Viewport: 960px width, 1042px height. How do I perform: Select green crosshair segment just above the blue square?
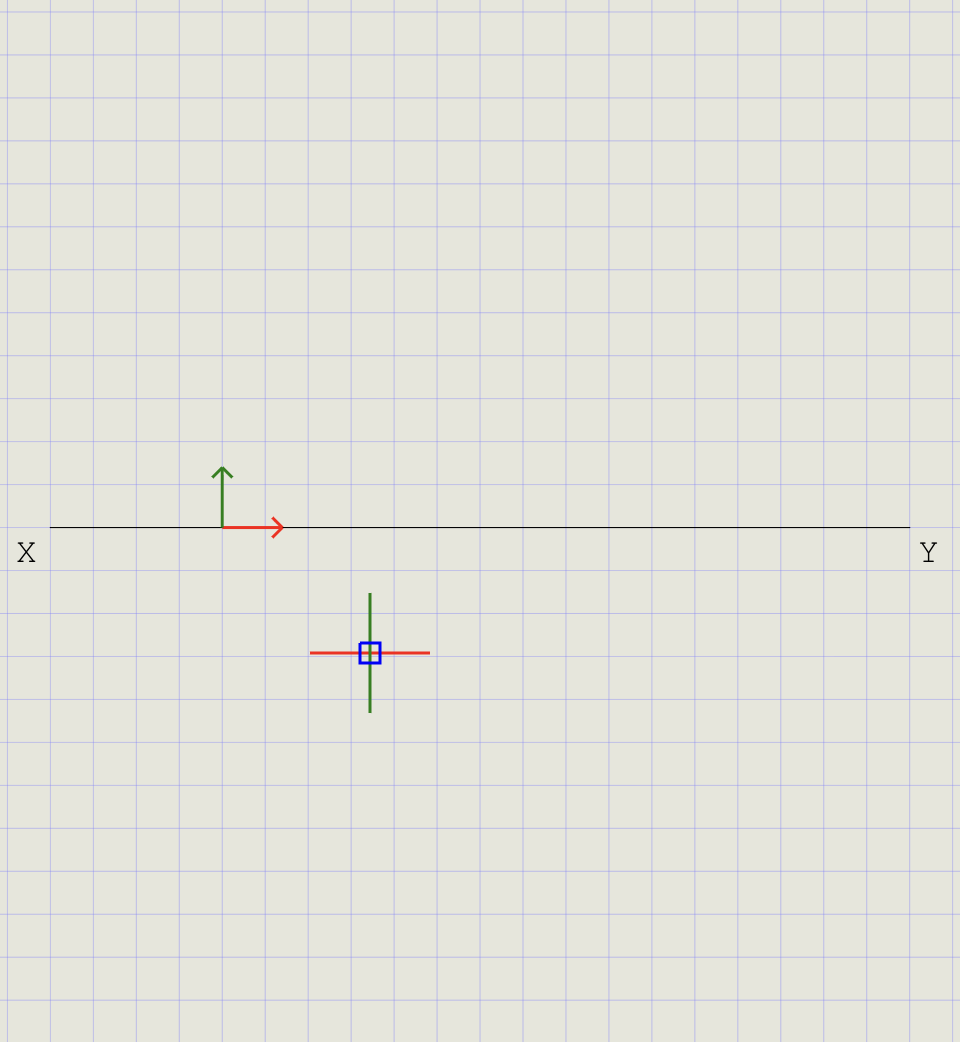(370, 620)
